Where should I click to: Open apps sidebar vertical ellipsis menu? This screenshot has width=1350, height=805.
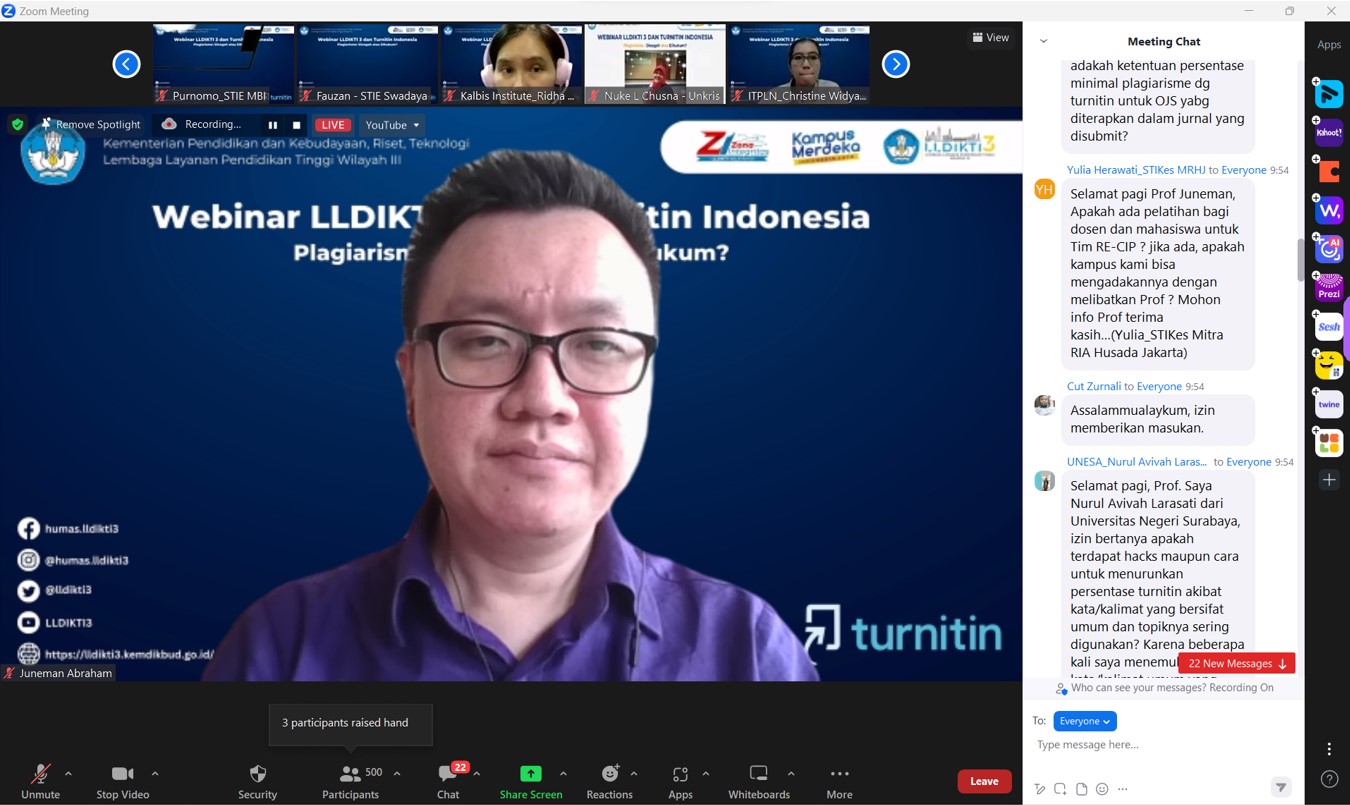1329,749
